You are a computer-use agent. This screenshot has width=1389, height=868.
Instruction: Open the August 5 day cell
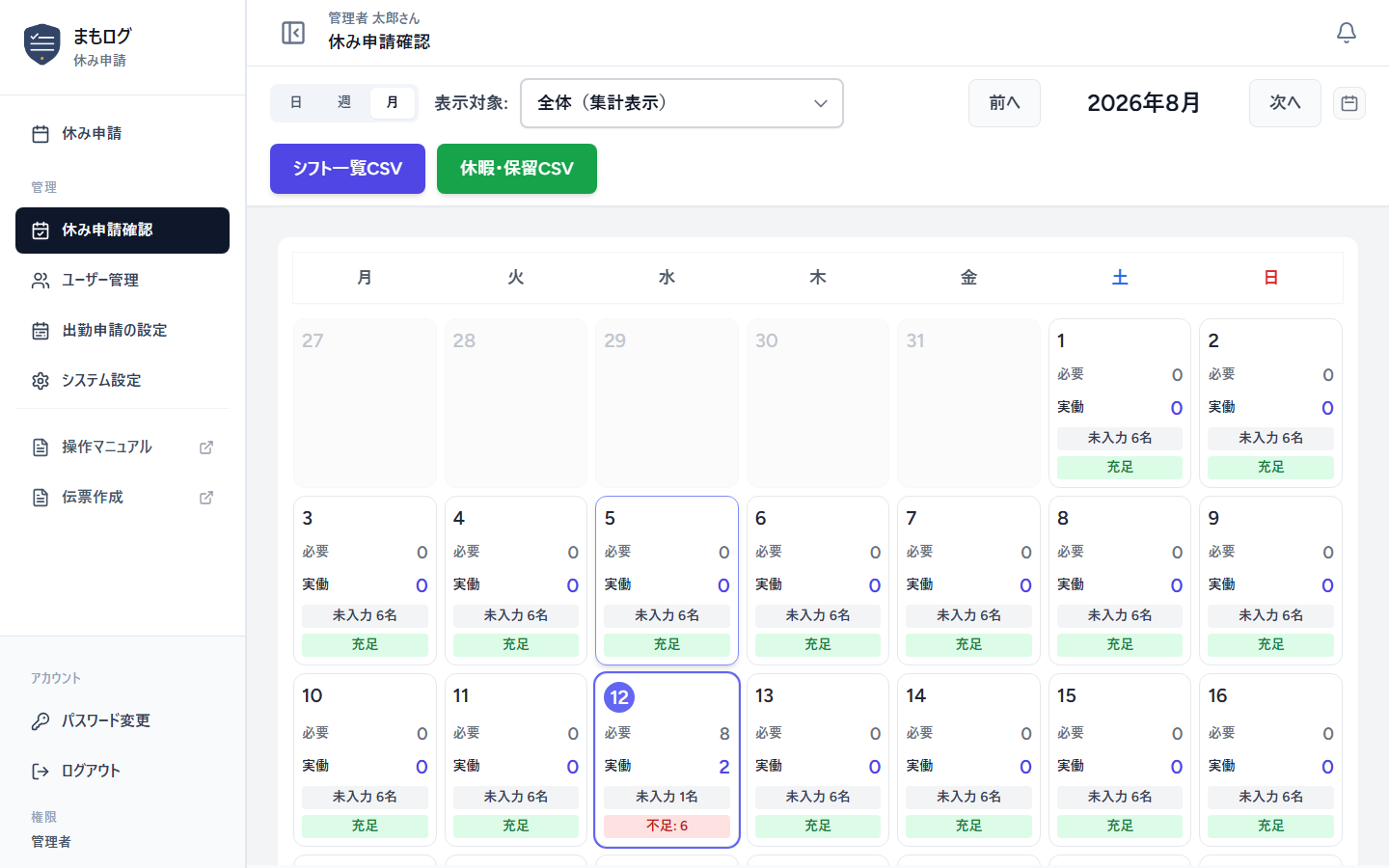(x=667, y=581)
